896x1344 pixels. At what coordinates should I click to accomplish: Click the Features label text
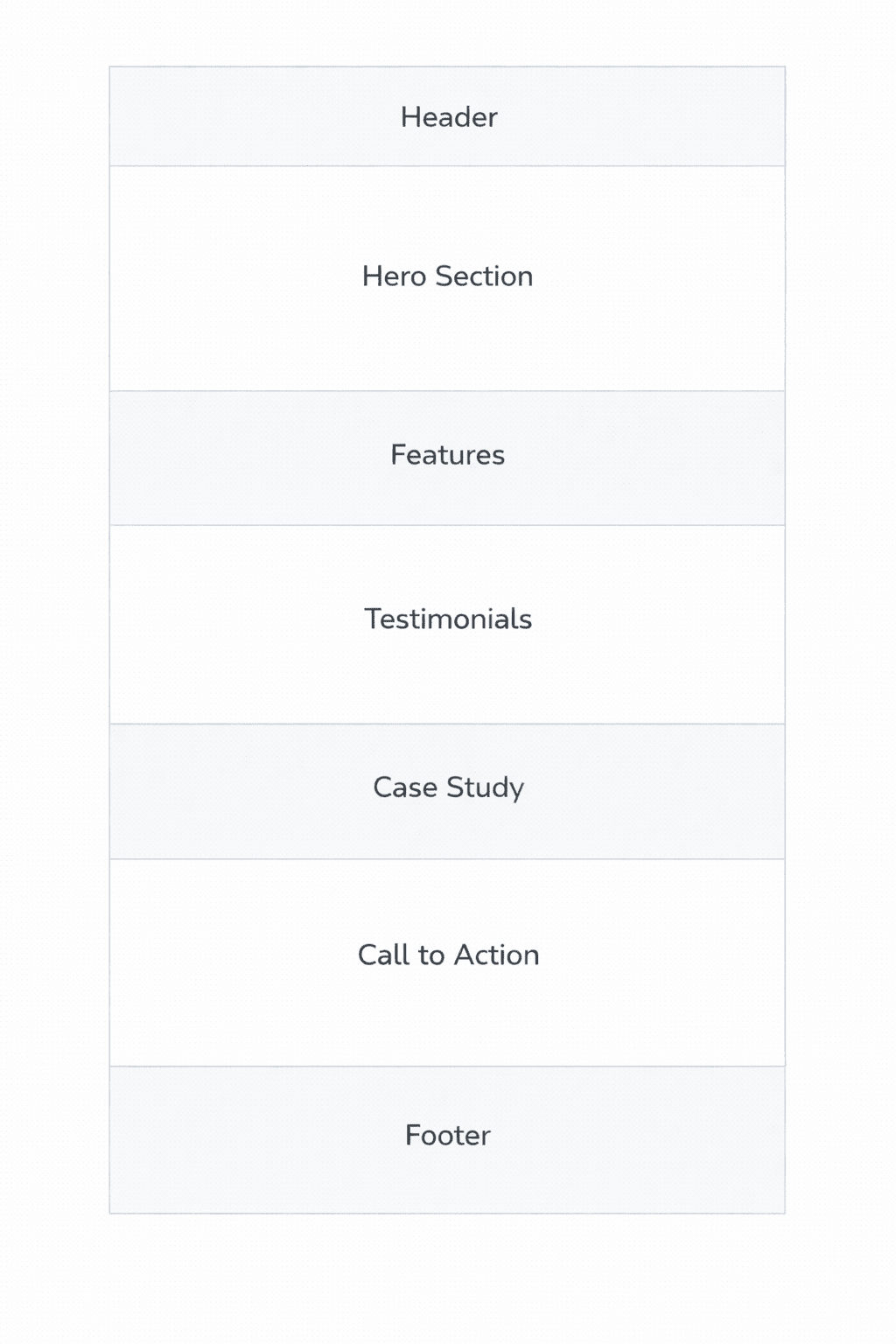pos(447,455)
